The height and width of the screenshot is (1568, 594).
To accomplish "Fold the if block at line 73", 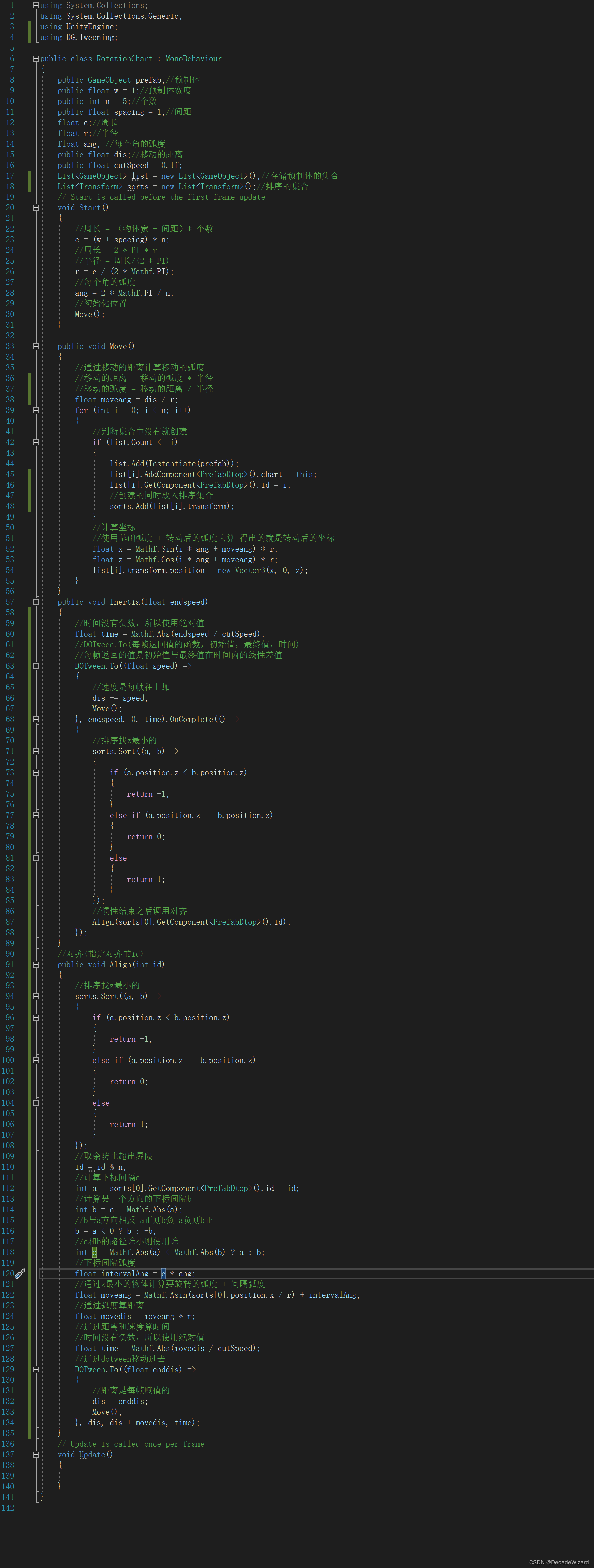I will [x=36, y=772].
